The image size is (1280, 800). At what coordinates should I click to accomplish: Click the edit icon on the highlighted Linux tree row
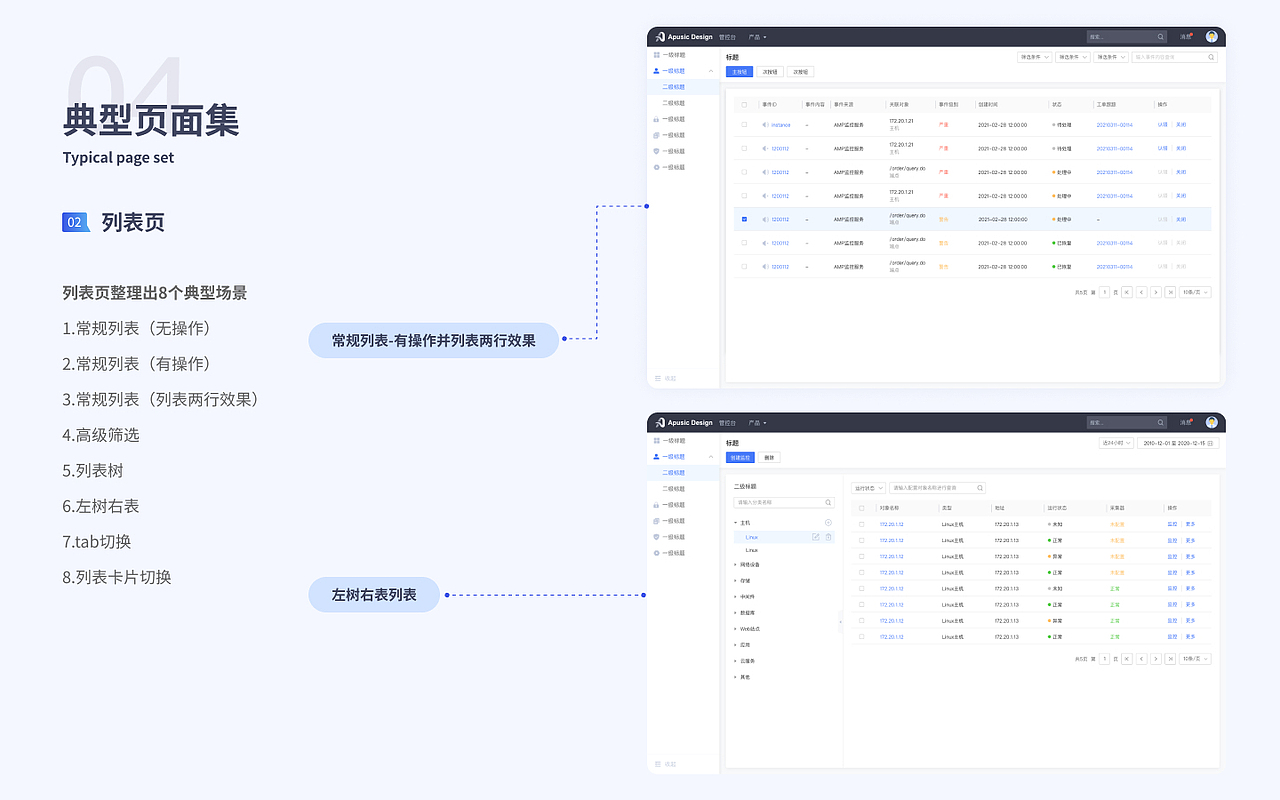(x=815, y=537)
